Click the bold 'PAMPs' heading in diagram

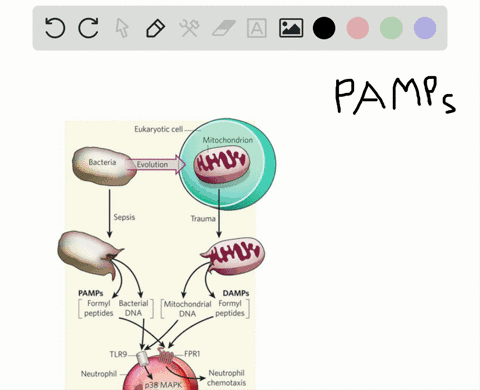click(91, 293)
